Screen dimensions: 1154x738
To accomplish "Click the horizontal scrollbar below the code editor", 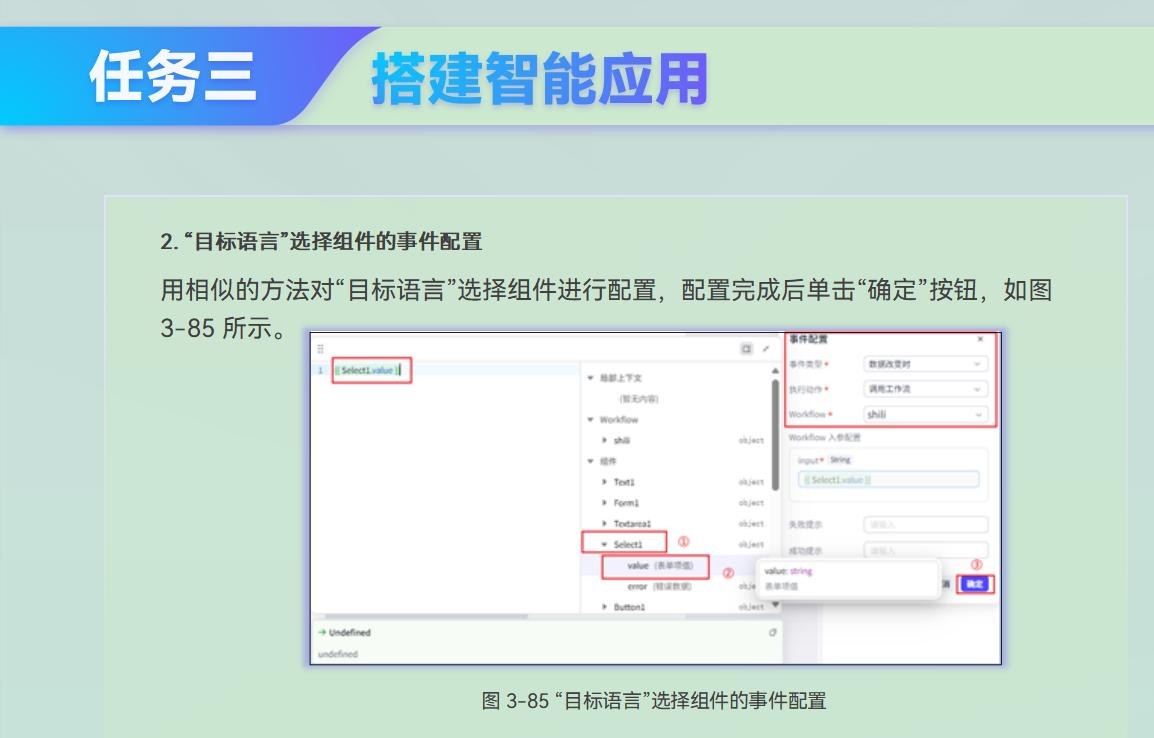I will coord(426,617).
